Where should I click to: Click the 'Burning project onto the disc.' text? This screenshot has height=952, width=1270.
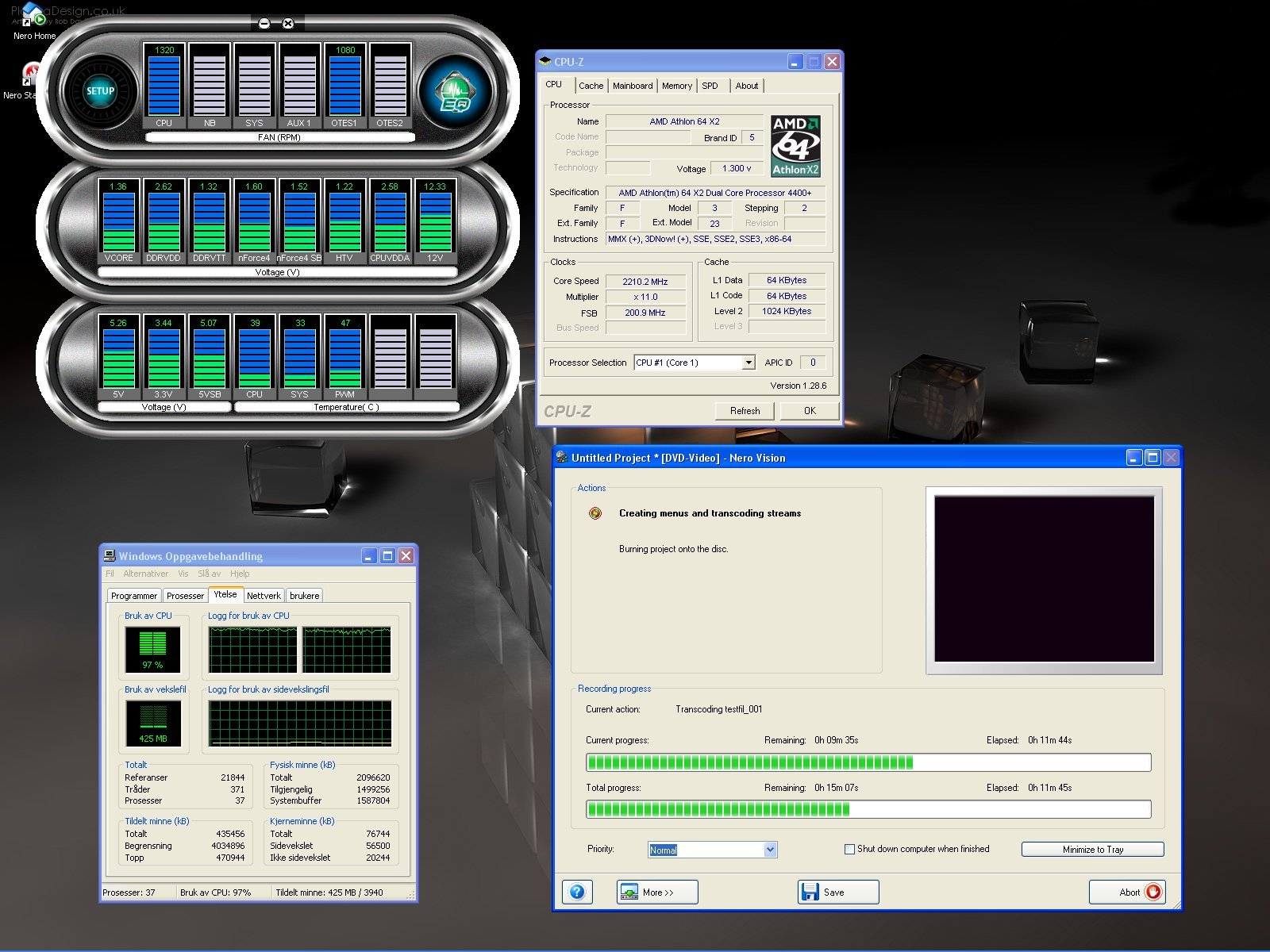pyautogui.click(x=673, y=549)
